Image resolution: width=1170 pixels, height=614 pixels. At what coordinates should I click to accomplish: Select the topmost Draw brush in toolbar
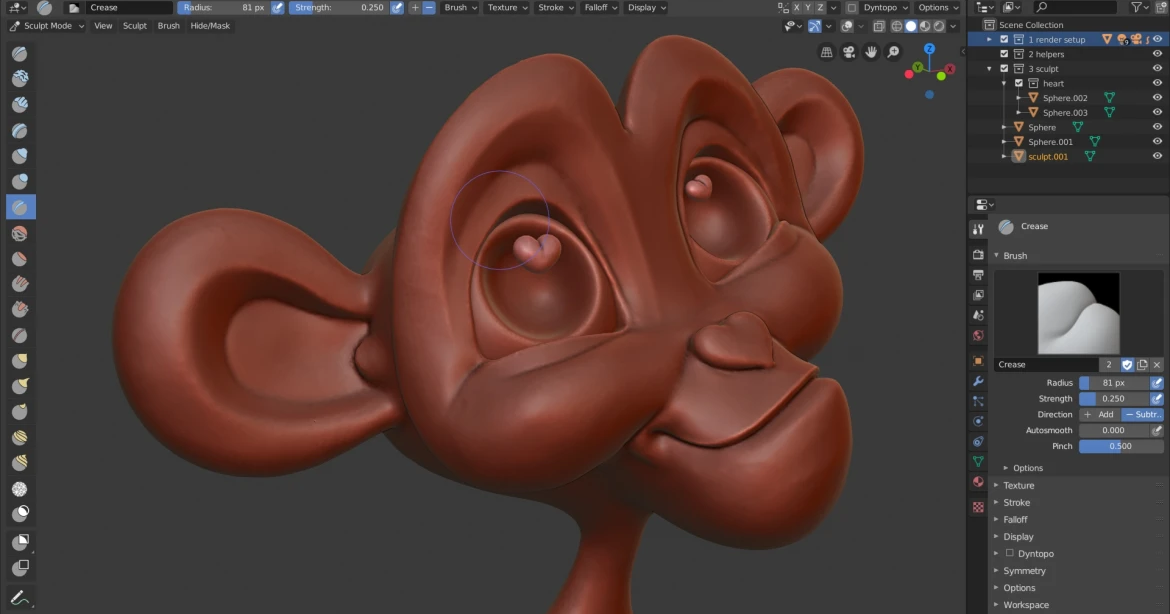tap(20, 53)
